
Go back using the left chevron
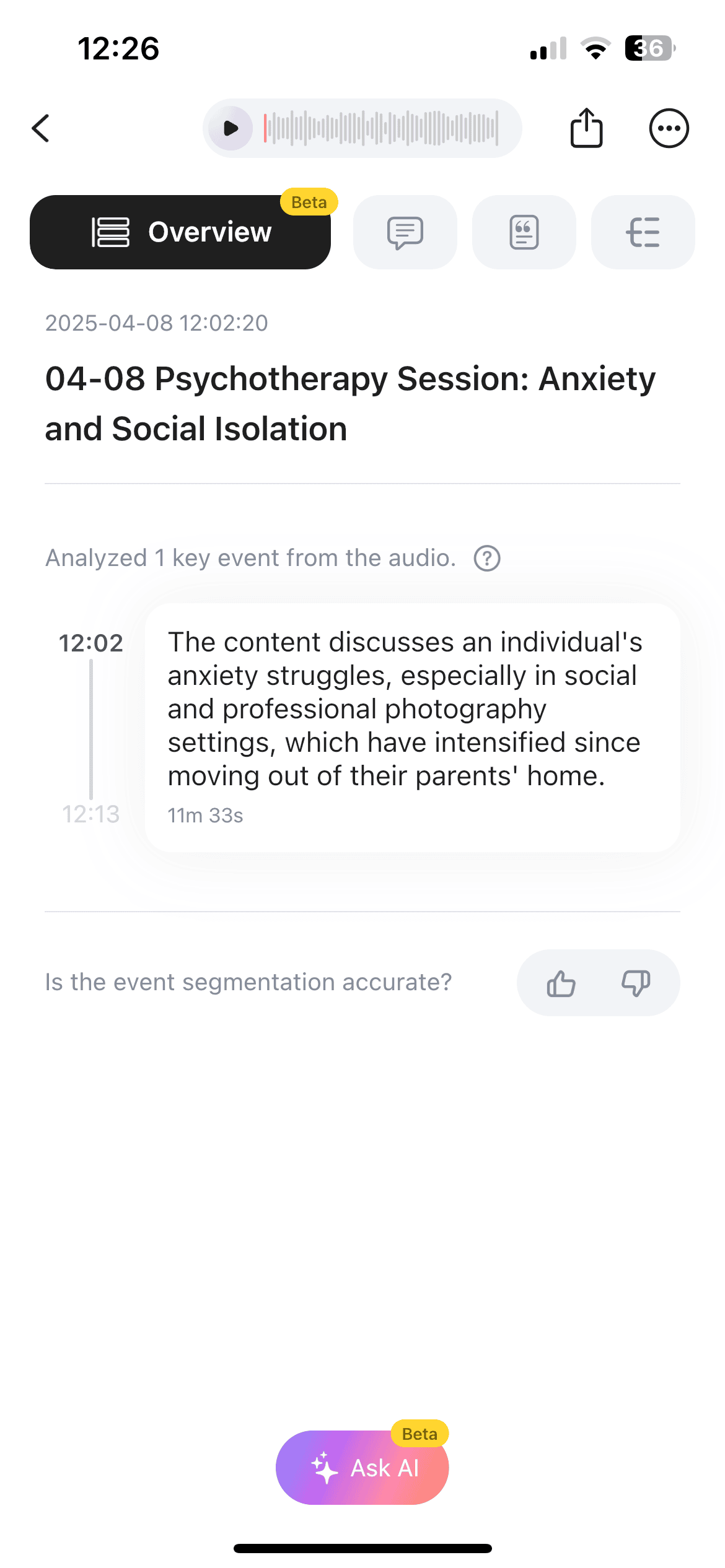(x=41, y=128)
